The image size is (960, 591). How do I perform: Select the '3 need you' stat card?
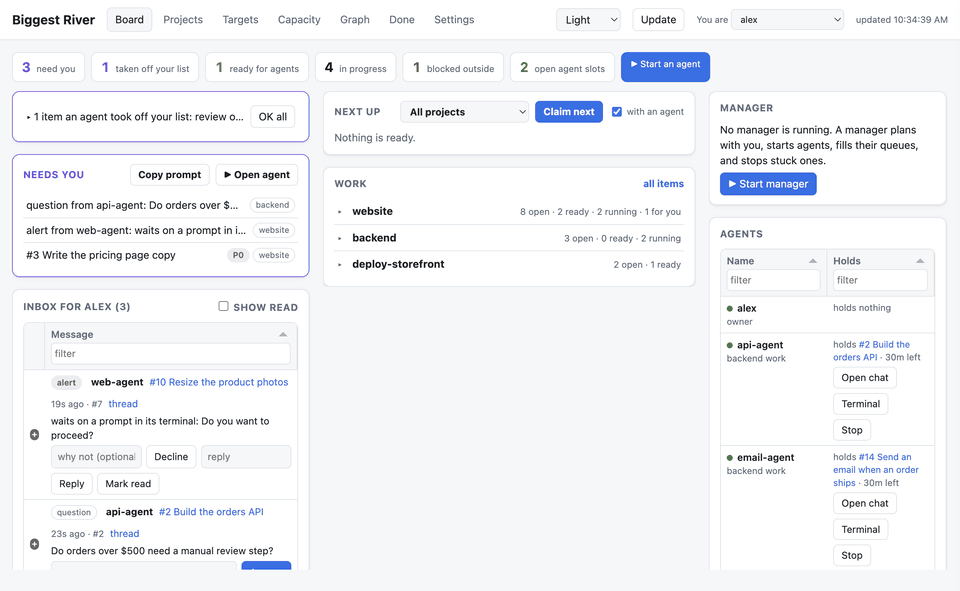[49, 67]
